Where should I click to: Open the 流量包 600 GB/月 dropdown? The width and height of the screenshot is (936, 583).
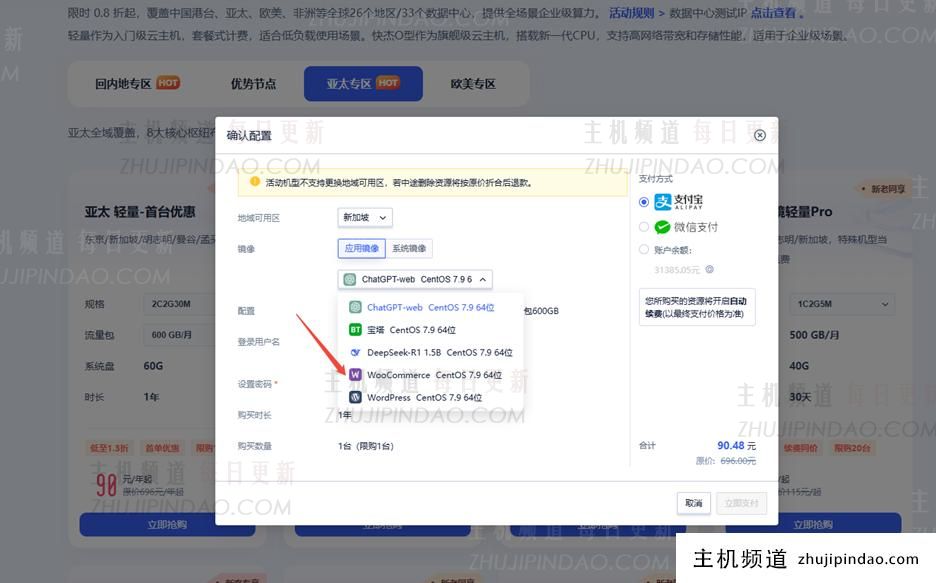point(178,335)
